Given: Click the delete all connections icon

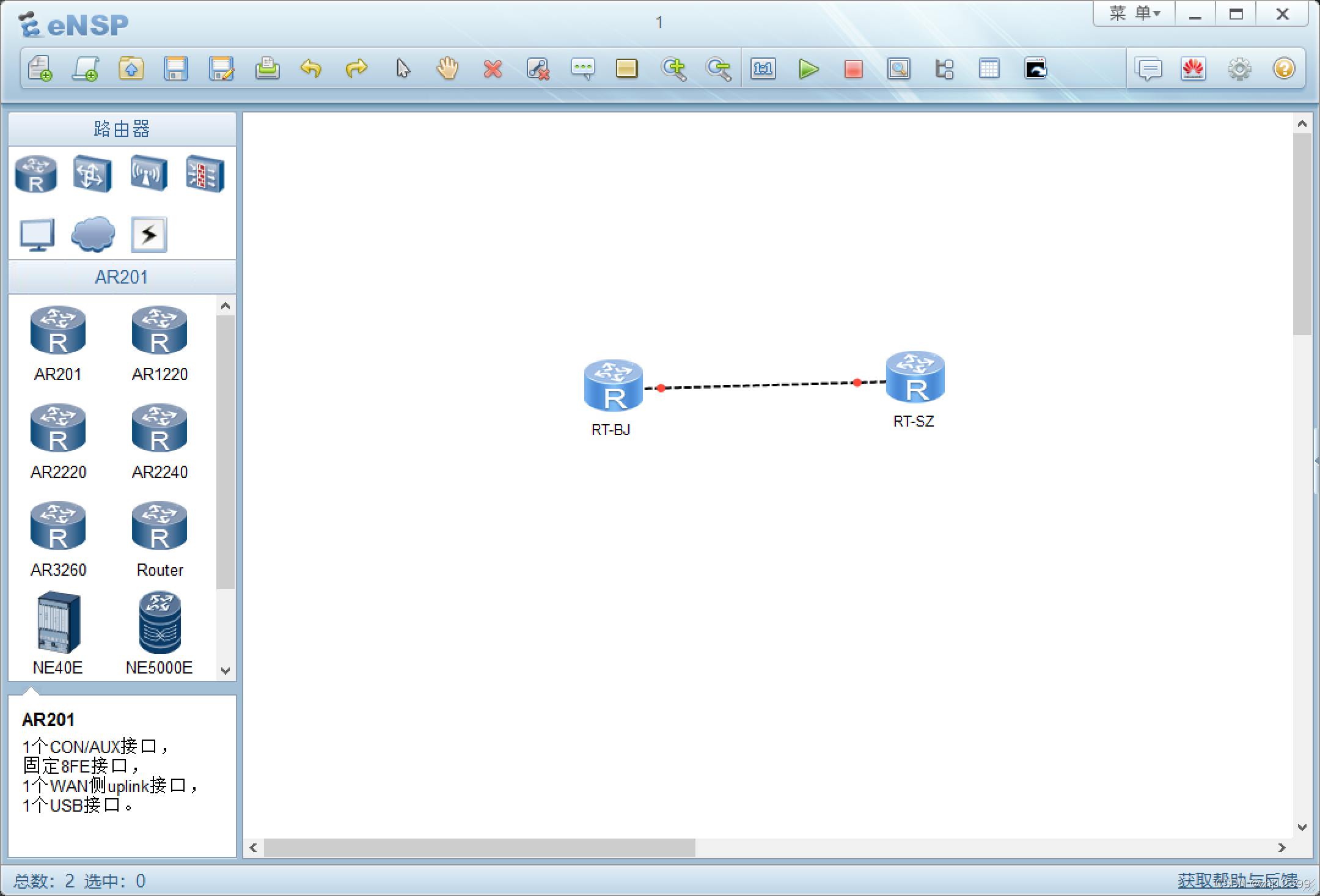Looking at the screenshot, I should click(538, 69).
